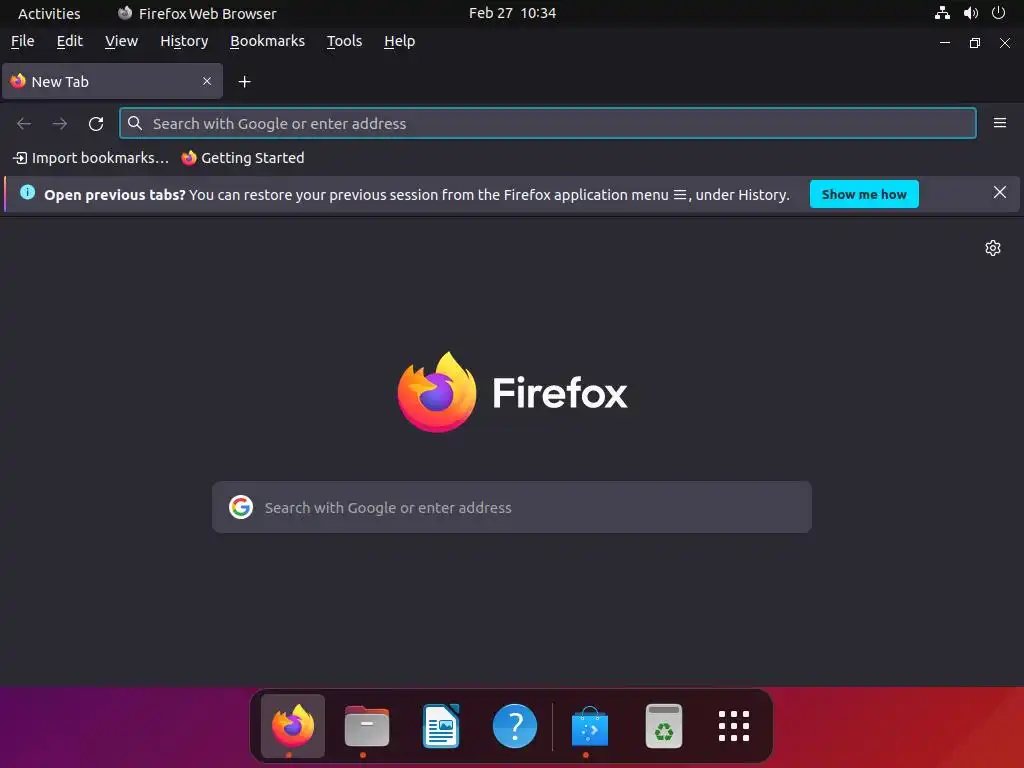Open the volume indicator
Image resolution: width=1024 pixels, height=768 pixels.
click(970, 13)
